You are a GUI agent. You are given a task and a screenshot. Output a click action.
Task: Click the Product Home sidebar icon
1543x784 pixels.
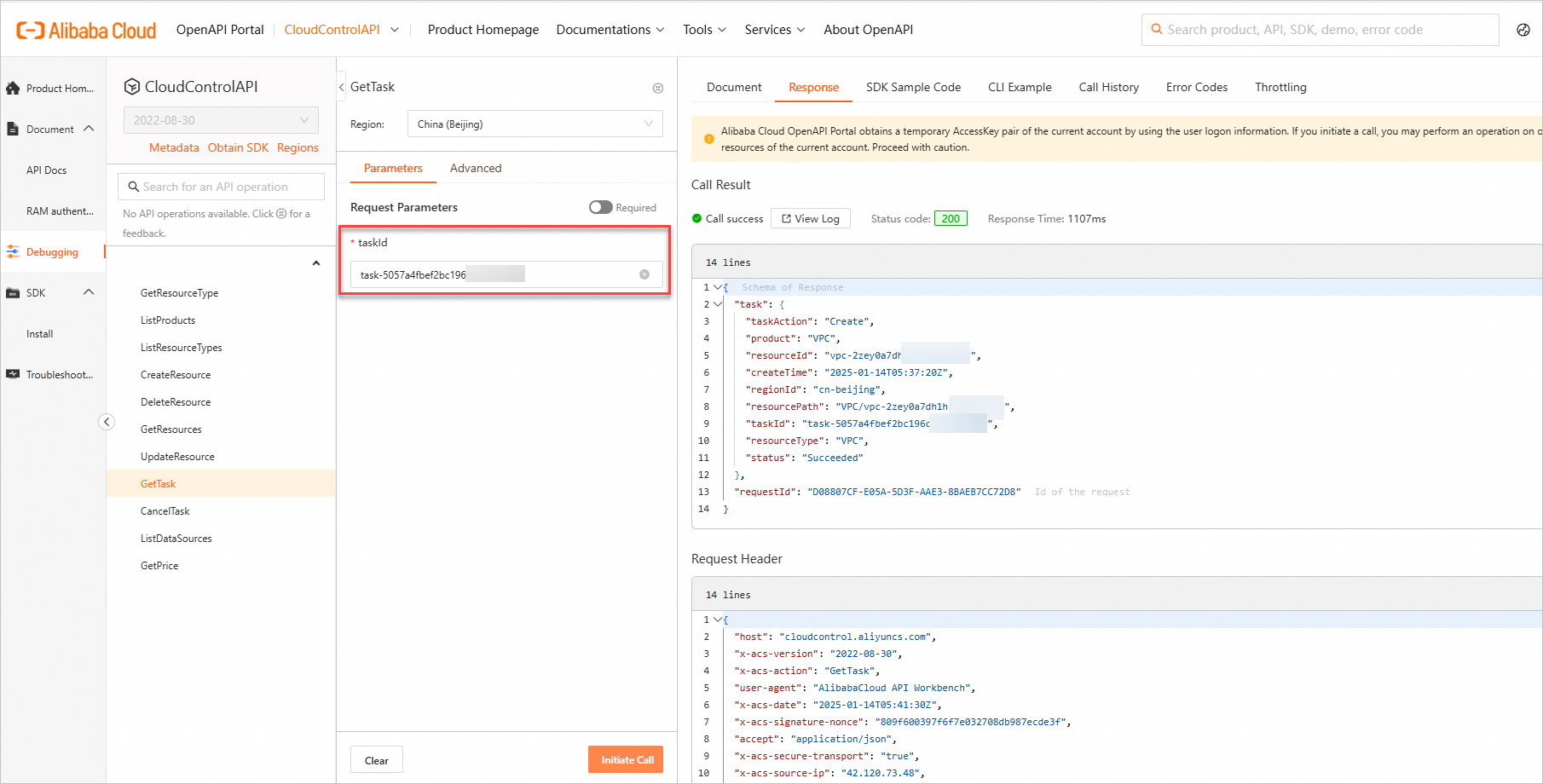coord(13,89)
